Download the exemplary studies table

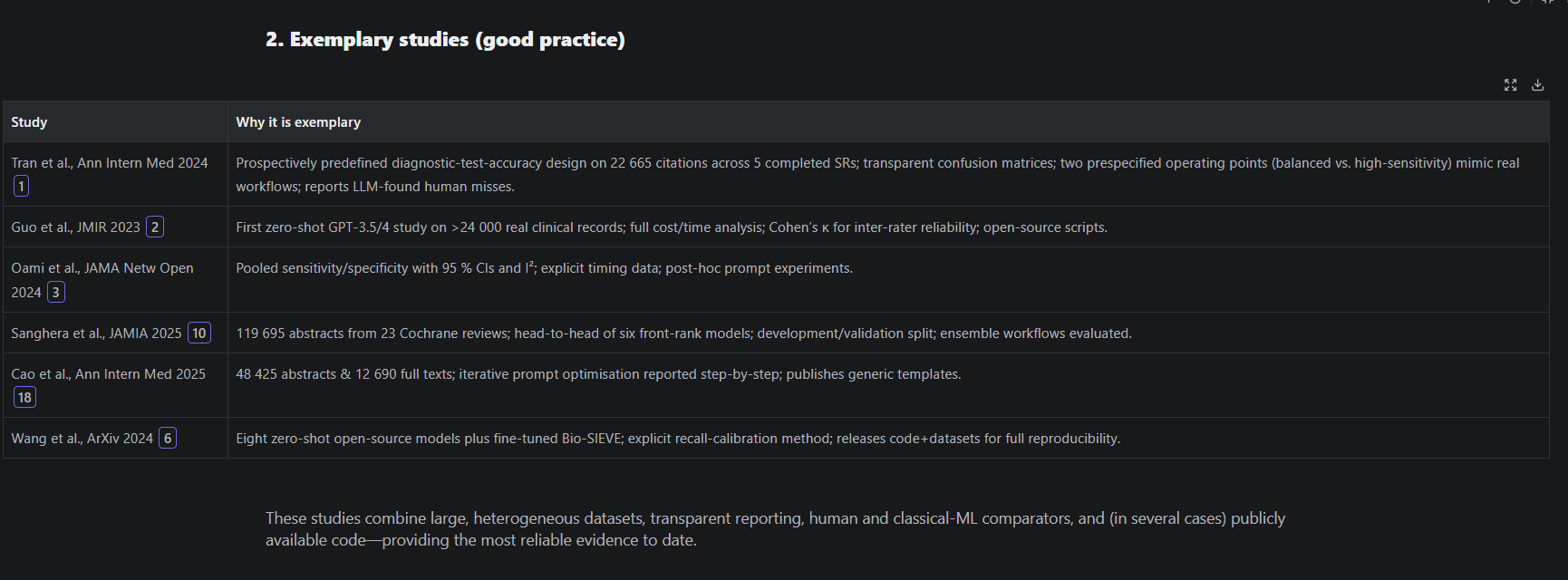point(1537,85)
